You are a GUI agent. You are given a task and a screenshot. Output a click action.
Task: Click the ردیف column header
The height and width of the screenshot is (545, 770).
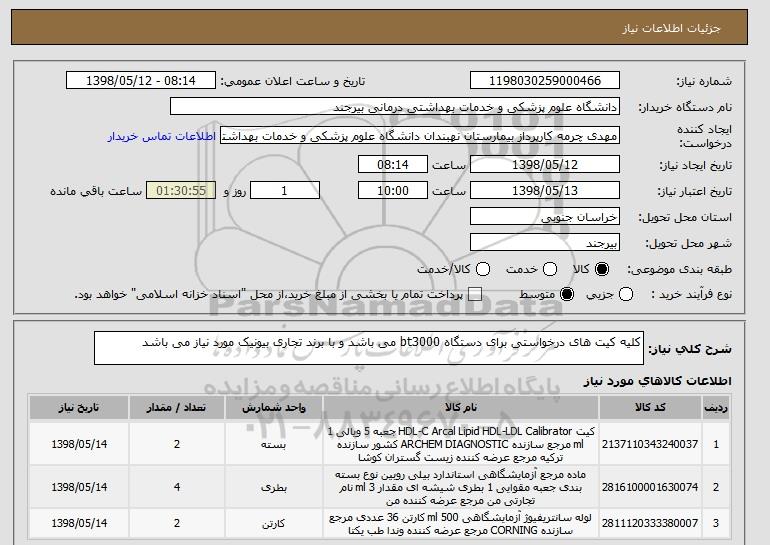coord(715,408)
